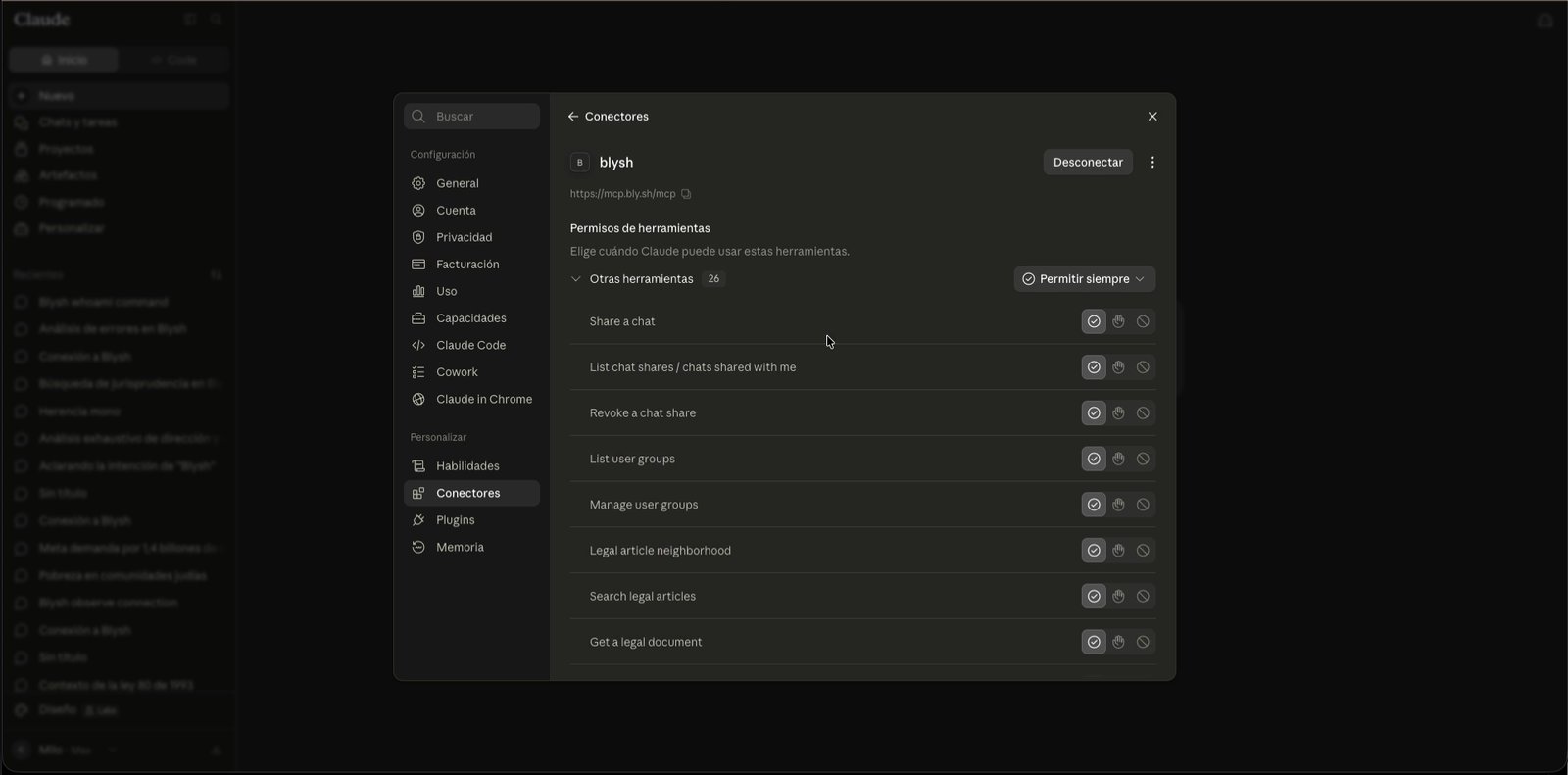Require approval for Legal article neighborhood
Image resolution: width=1568 pixels, height=775 pixels.
pyautogui.click(x=1118, y=551)
